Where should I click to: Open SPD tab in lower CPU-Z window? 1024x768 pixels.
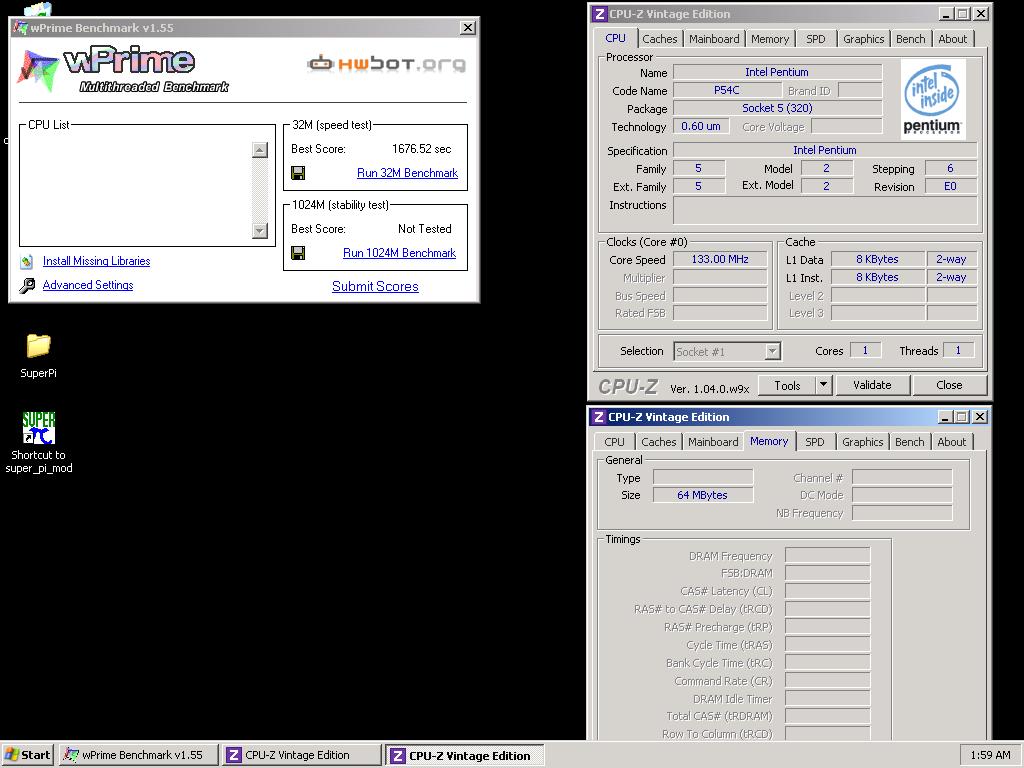tap(814, 442)
